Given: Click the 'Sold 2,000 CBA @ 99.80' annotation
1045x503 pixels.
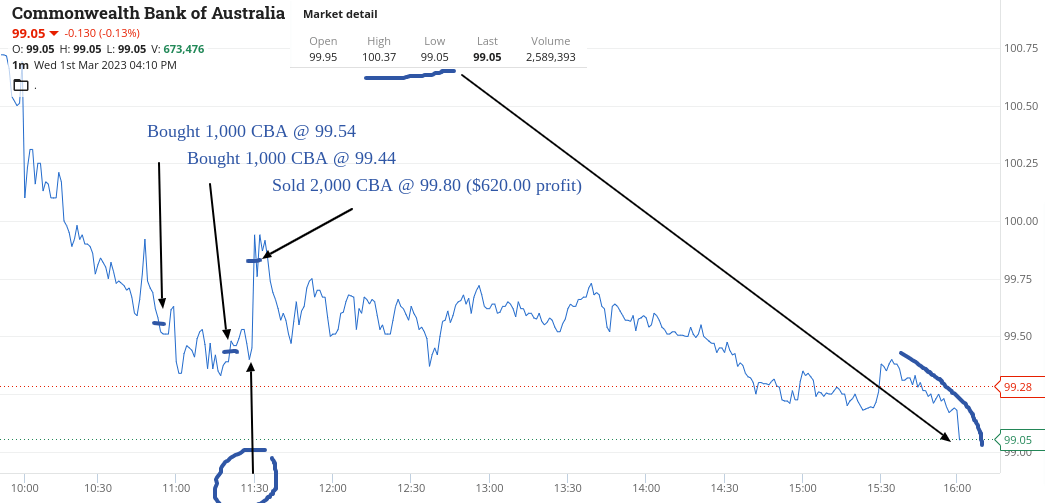Looking at the screenshot, I should pyautogui.click(x=427, y=185).
